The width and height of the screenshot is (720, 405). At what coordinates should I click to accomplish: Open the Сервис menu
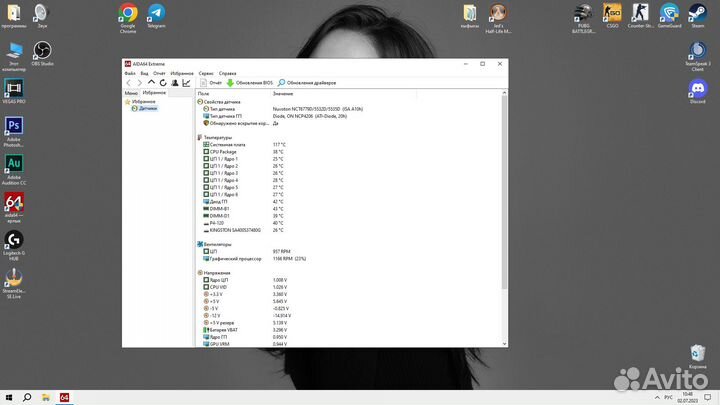click(205, 73)
